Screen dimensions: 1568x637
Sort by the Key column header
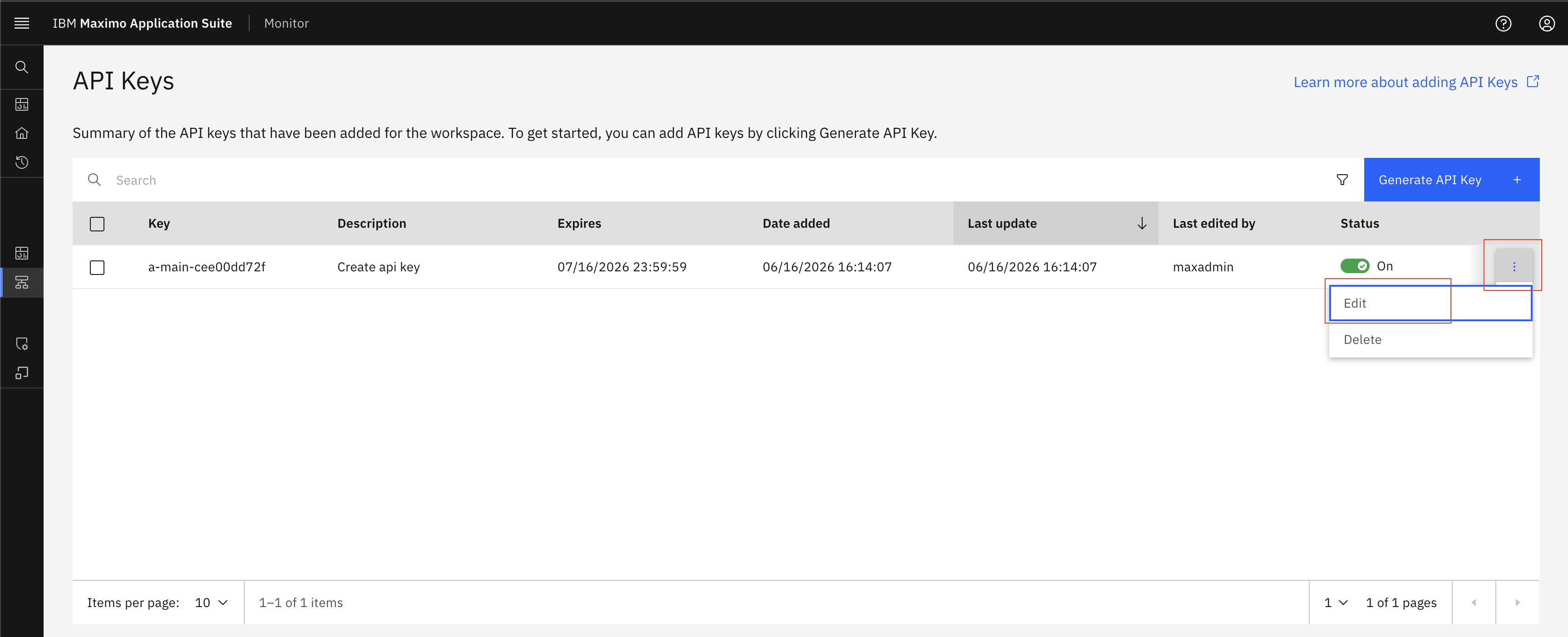(159, 223)
